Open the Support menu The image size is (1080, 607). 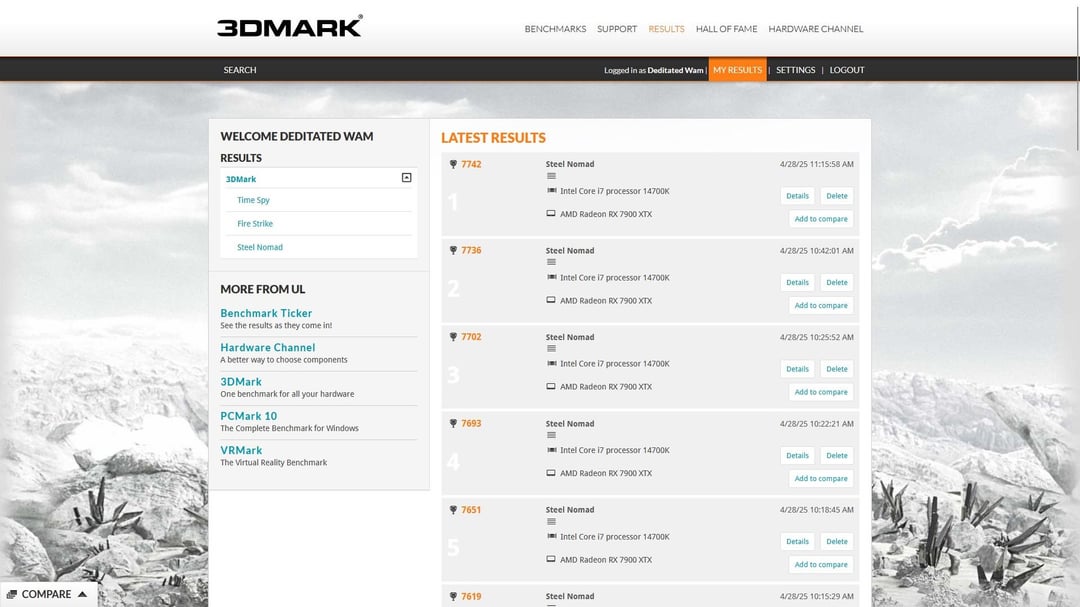pos(616,29)
